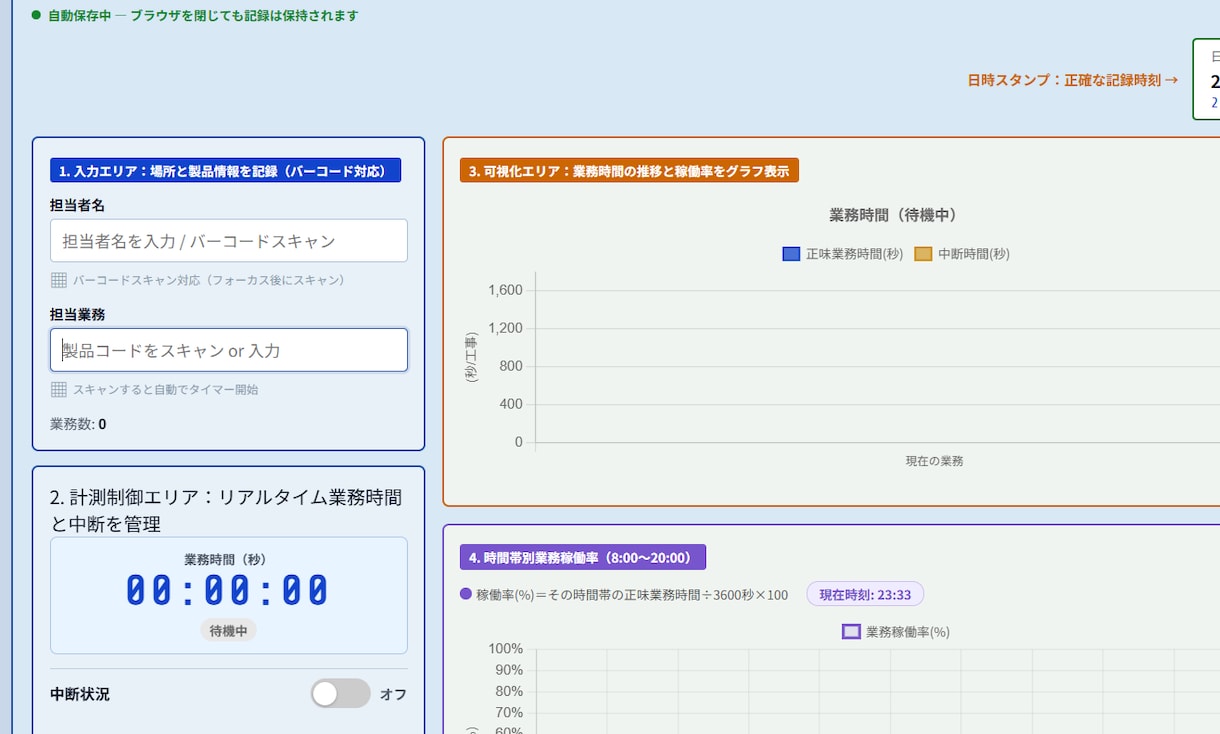The height and width of the screenshot is (734, 1220).
Task: Click the 日時スタンプ：正確な記録時刻 text
Action: 1073,80
